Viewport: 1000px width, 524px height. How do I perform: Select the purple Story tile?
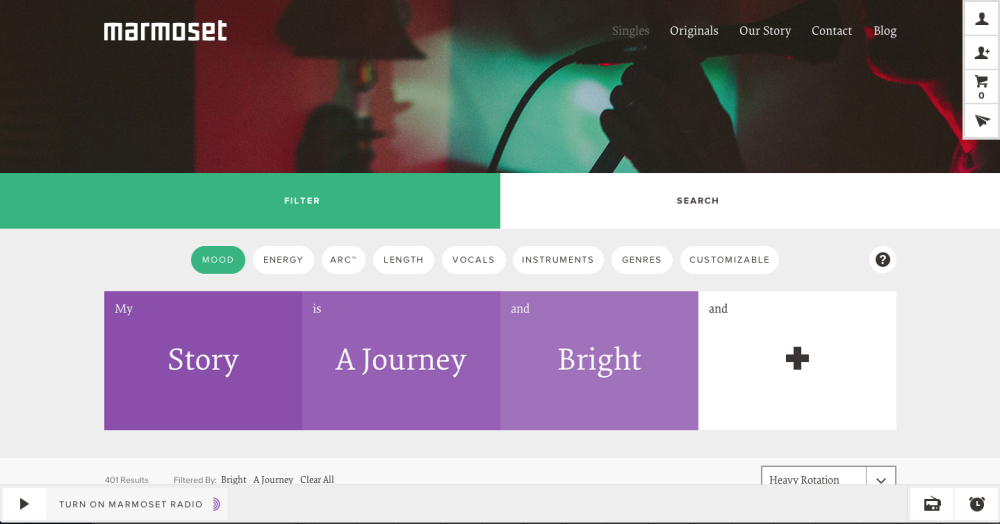[x=203, y=360]
